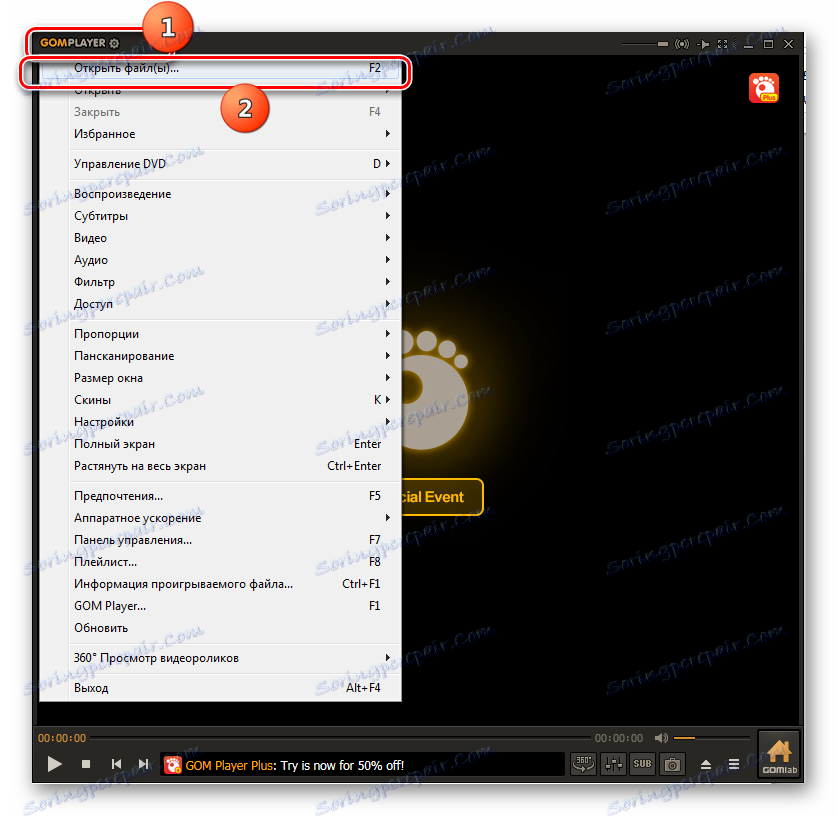Click the GOMPLAYER logo text
838x816 pixels.
(73, 43)
